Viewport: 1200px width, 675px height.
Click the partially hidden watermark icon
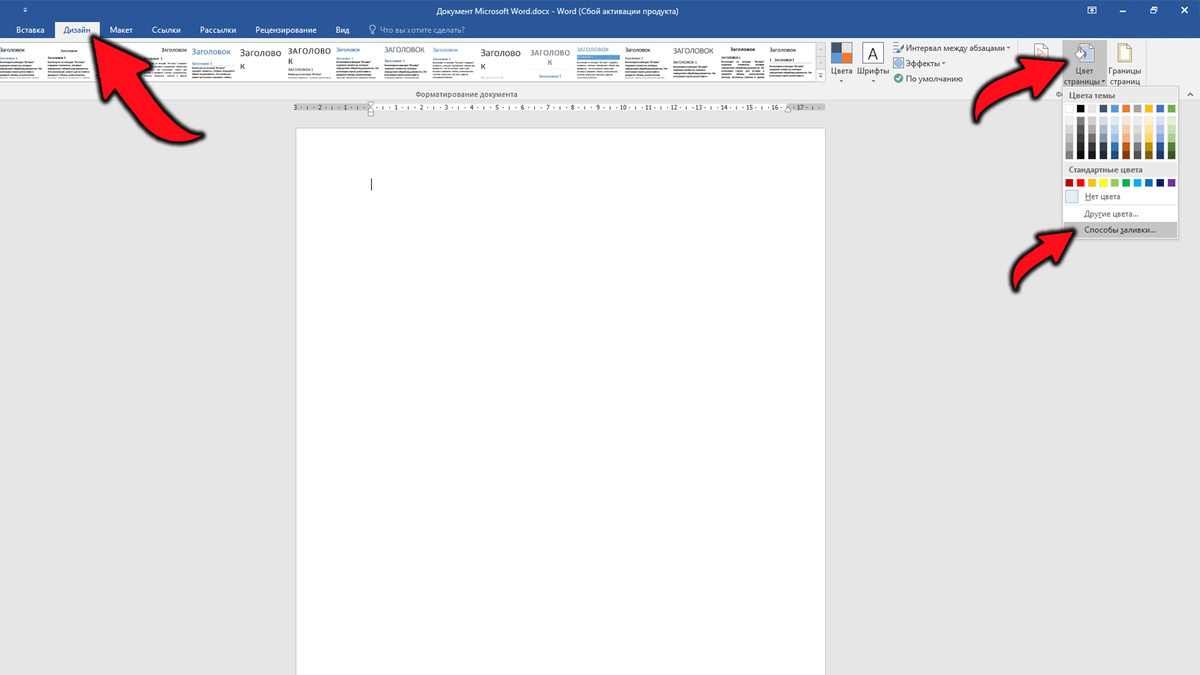(1042, 55)
